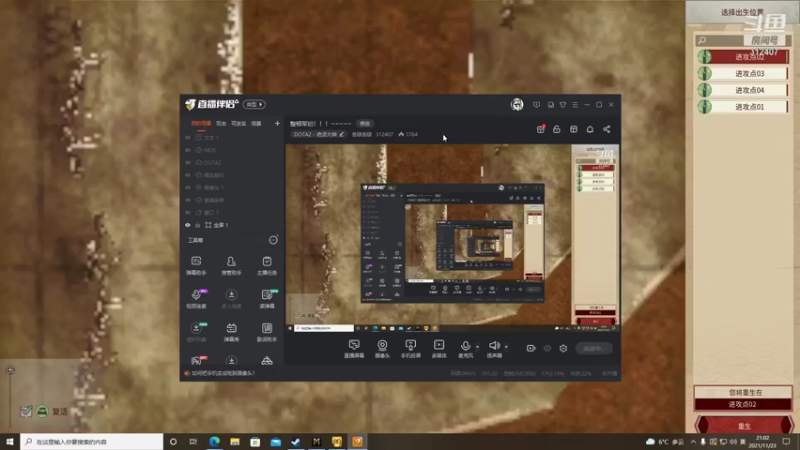This screenshot has height=450, width=800.
Task: Open Microsoft Edge from the taskbar
Action: (x=214, y=442)
